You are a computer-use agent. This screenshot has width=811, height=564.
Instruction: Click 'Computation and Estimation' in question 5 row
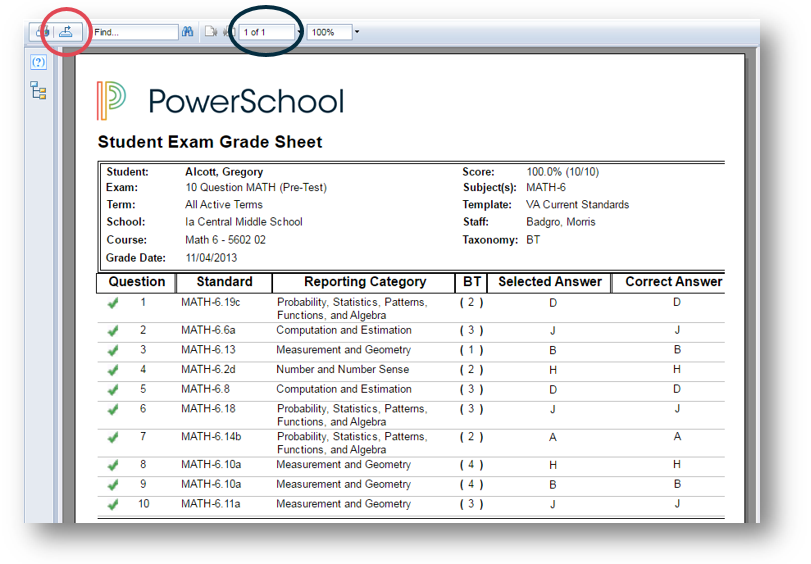tap(344, 389)
